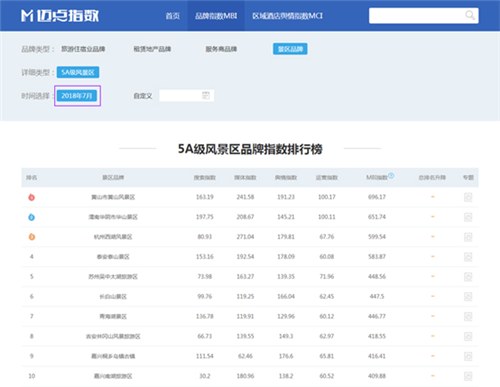
Task: Open the 长白山景区 brand link
Action: tap(113, 297)
